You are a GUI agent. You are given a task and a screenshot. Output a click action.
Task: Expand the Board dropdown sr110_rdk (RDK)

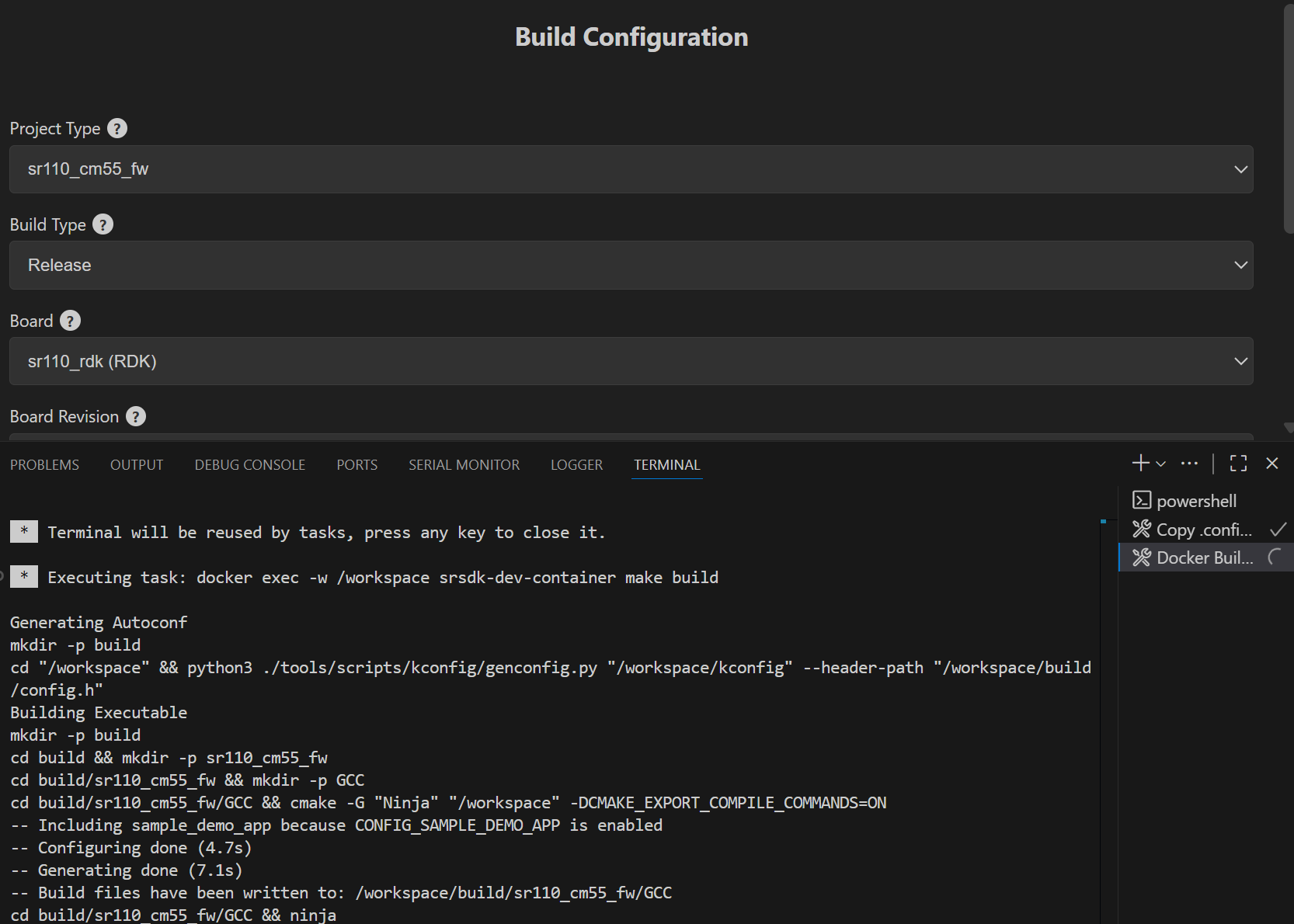pos(631,362)
